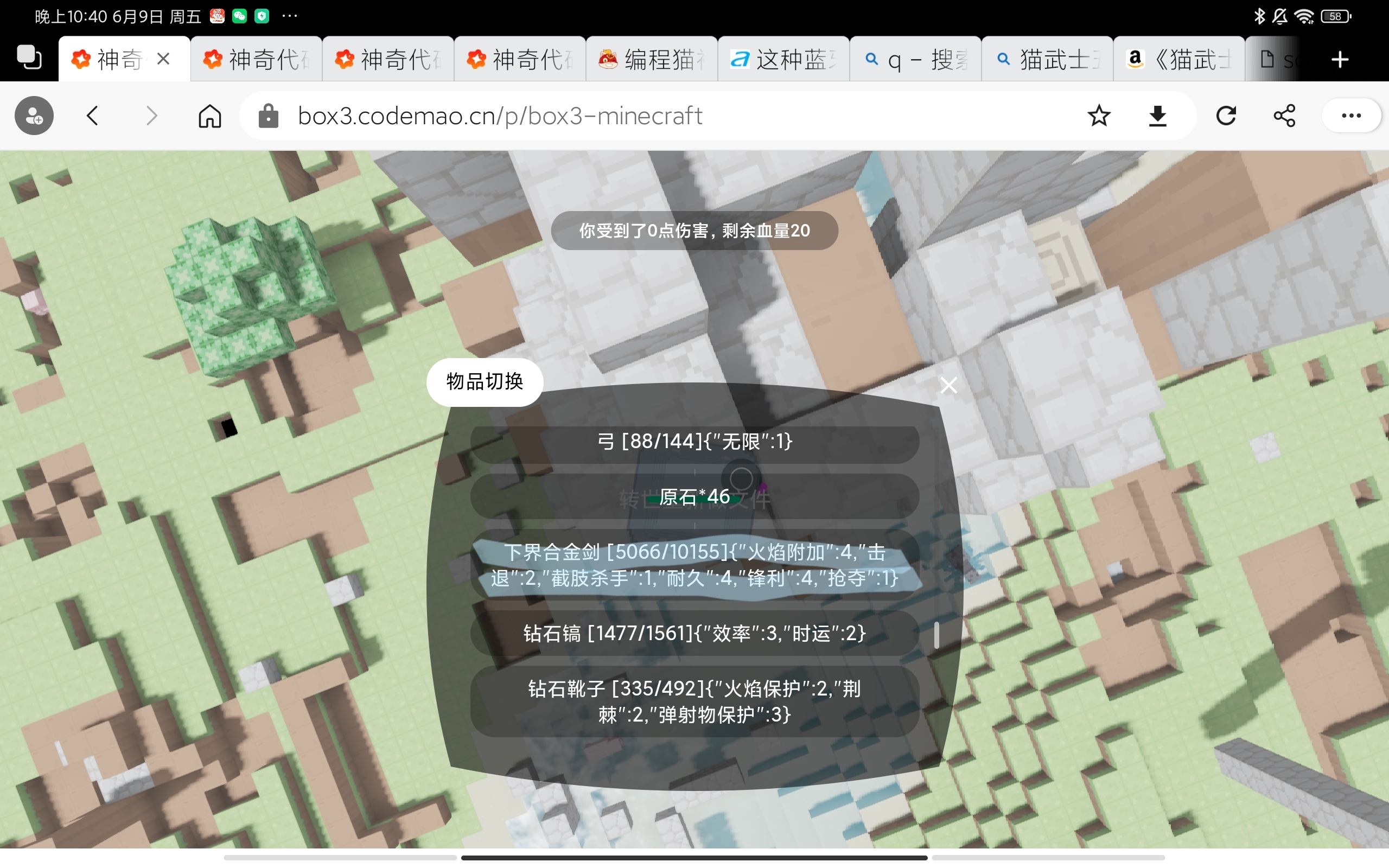Screen dimensions: 1389x868
Task: Open the tab switcher icon
Action: coord(29,58)
